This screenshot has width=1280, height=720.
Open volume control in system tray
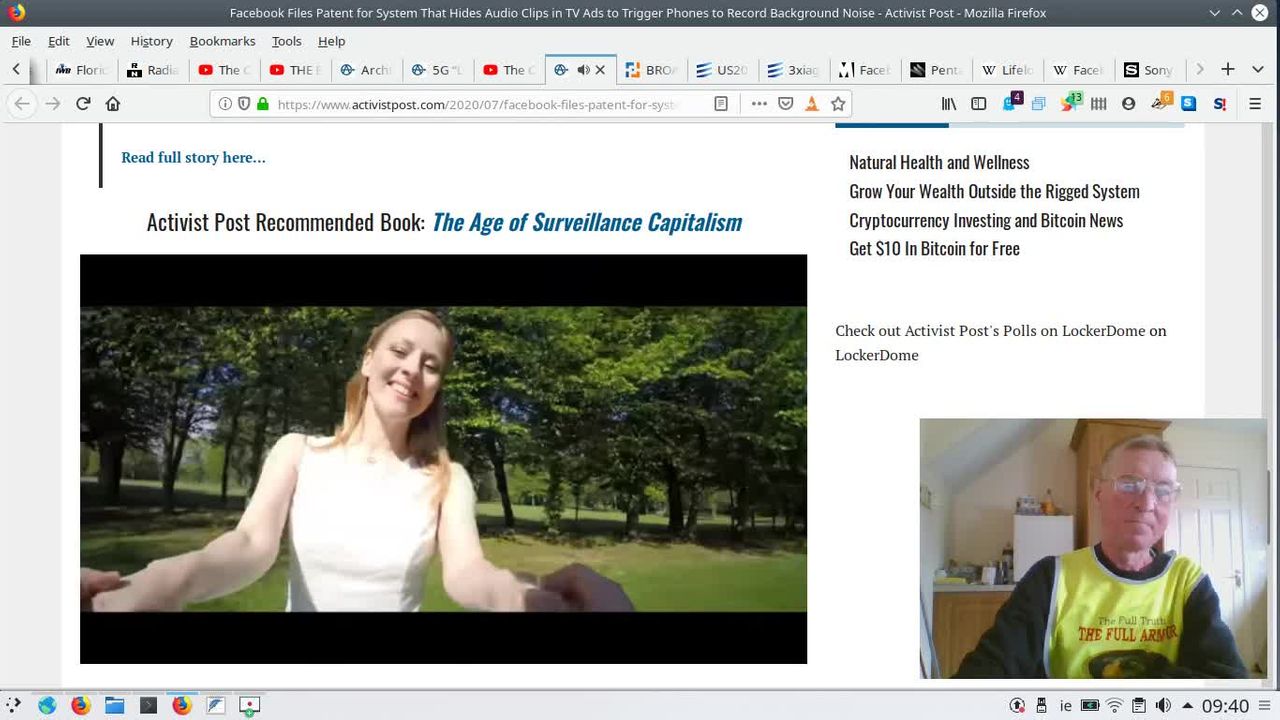tap(1163, 706)
